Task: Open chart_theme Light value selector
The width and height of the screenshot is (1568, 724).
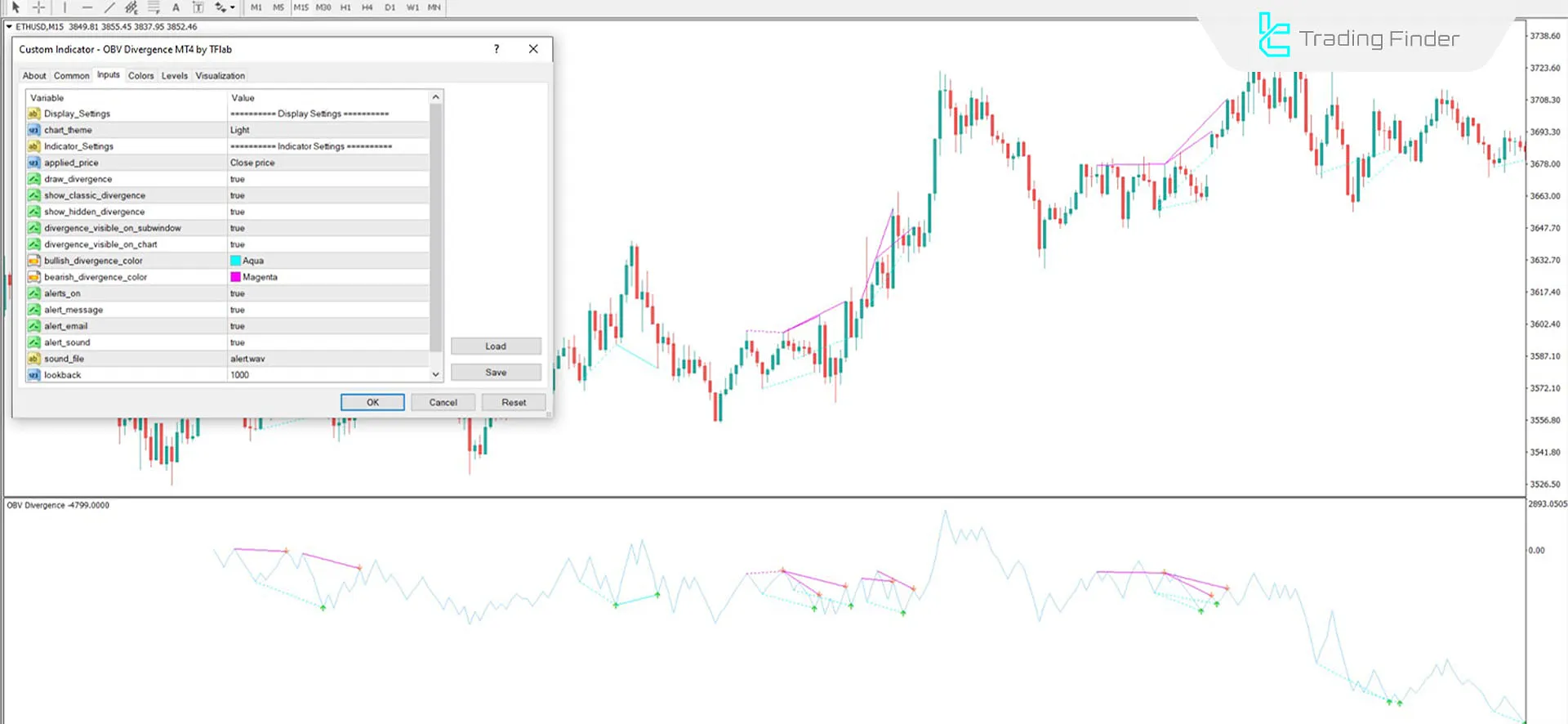Action: (x=327, y=130)
